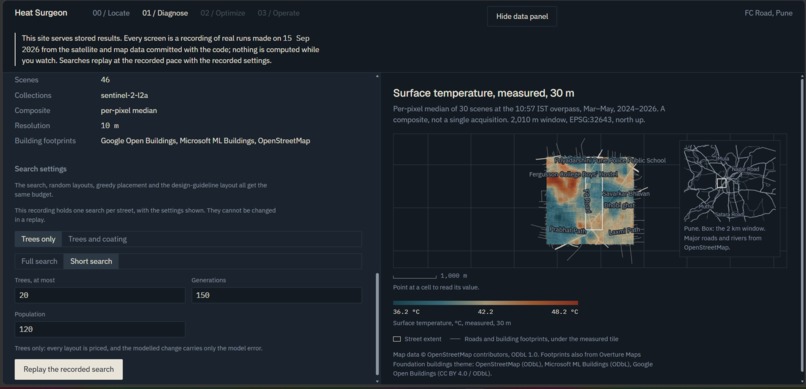The height and width of the screenshot is (389, 806).
Task: Focus the Generations input field
Action: [277, 295]
